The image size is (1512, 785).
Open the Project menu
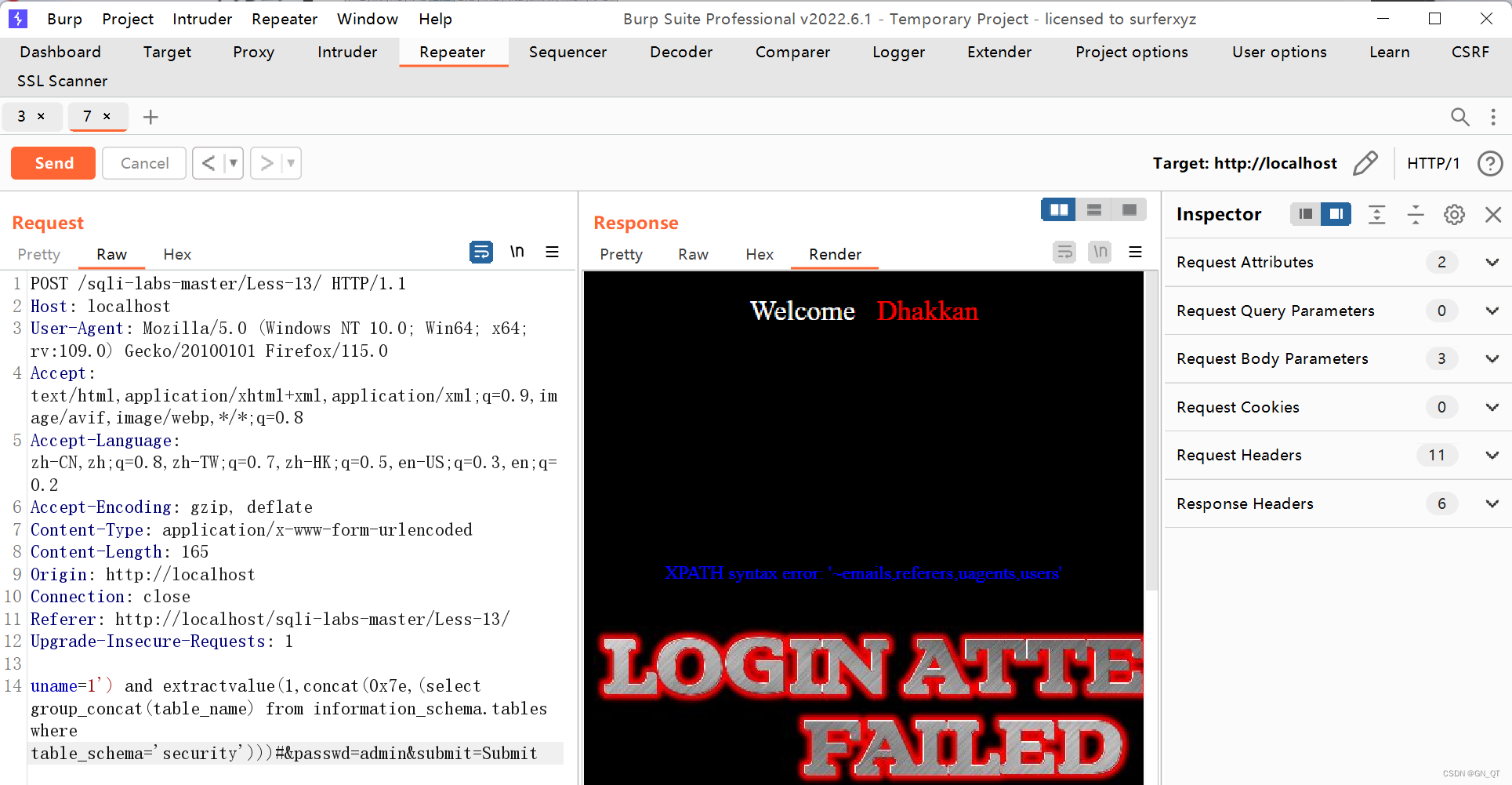(128, 19)
